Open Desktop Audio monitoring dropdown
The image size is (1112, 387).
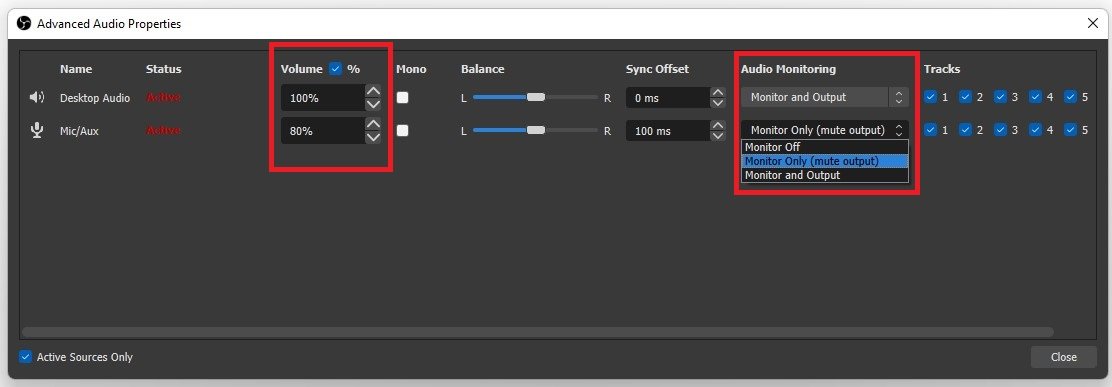tap(825, 97)
